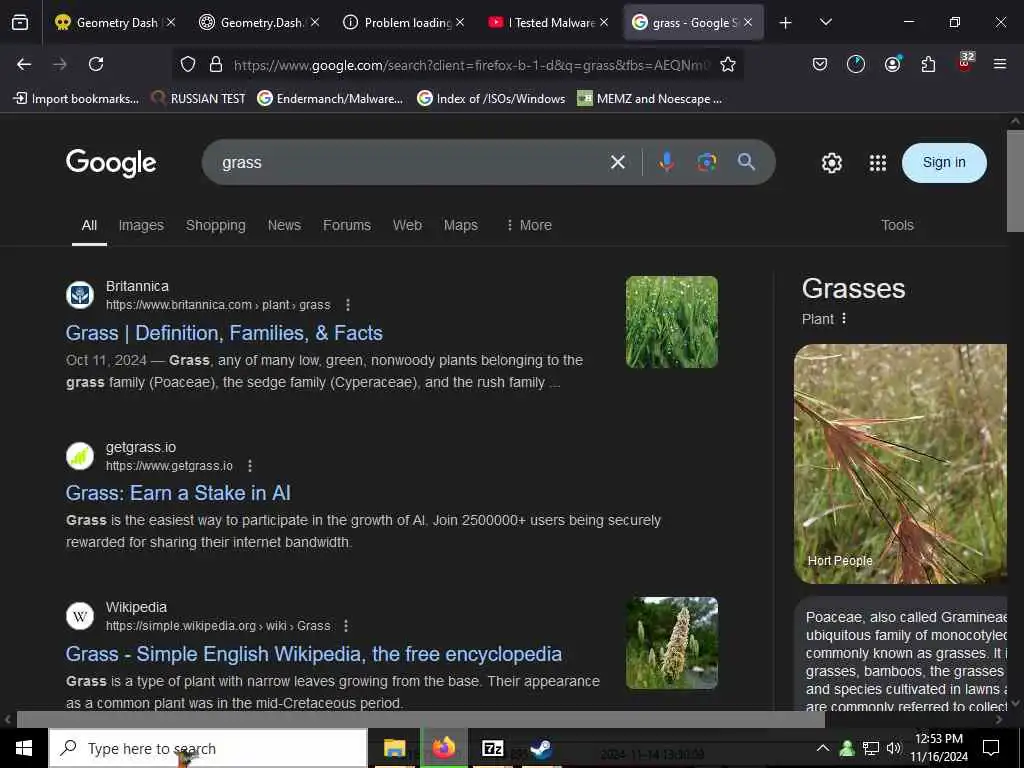
Task: Open Firefox account avatar icon
Action: click(x=892, y=64)
